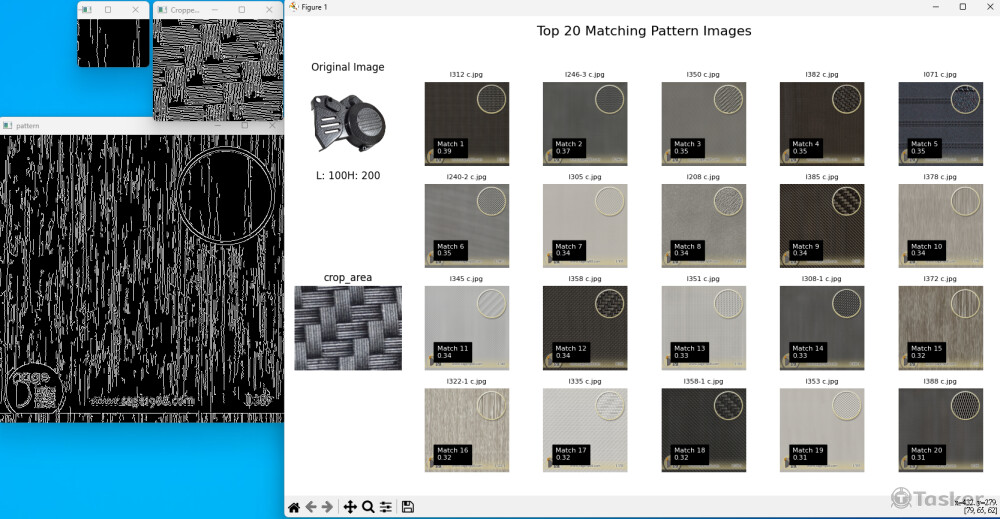This screenshot has width=1000, height=519.
Task: Select the Match 12 l358 c.jpg image
Action: 584,327
